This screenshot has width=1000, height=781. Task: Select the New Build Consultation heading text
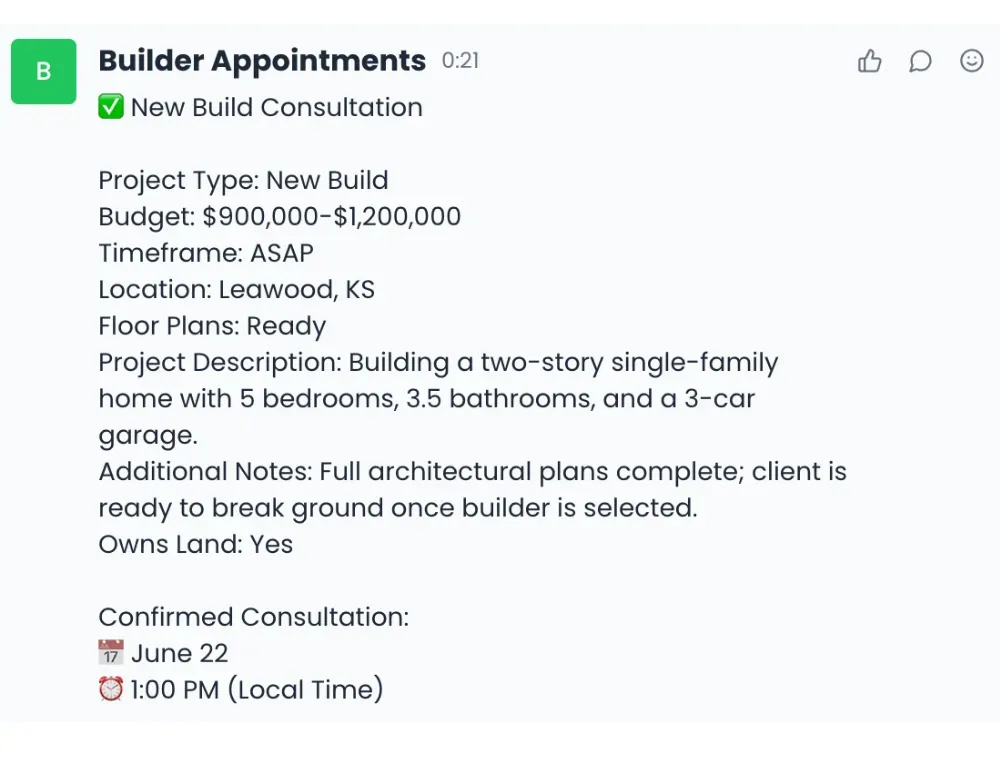click(x=277, y=108)
